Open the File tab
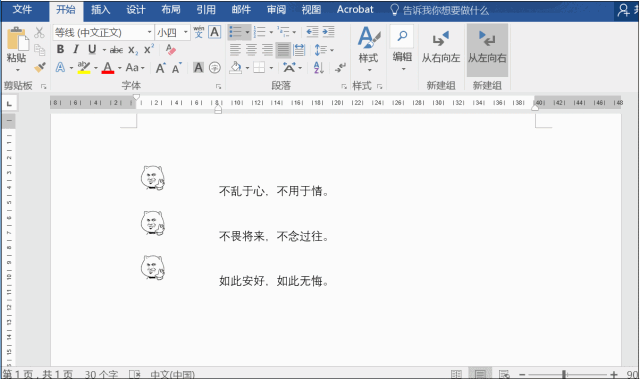Image resolution: width=640 pixels, height=379 pixels. point(22,9)
